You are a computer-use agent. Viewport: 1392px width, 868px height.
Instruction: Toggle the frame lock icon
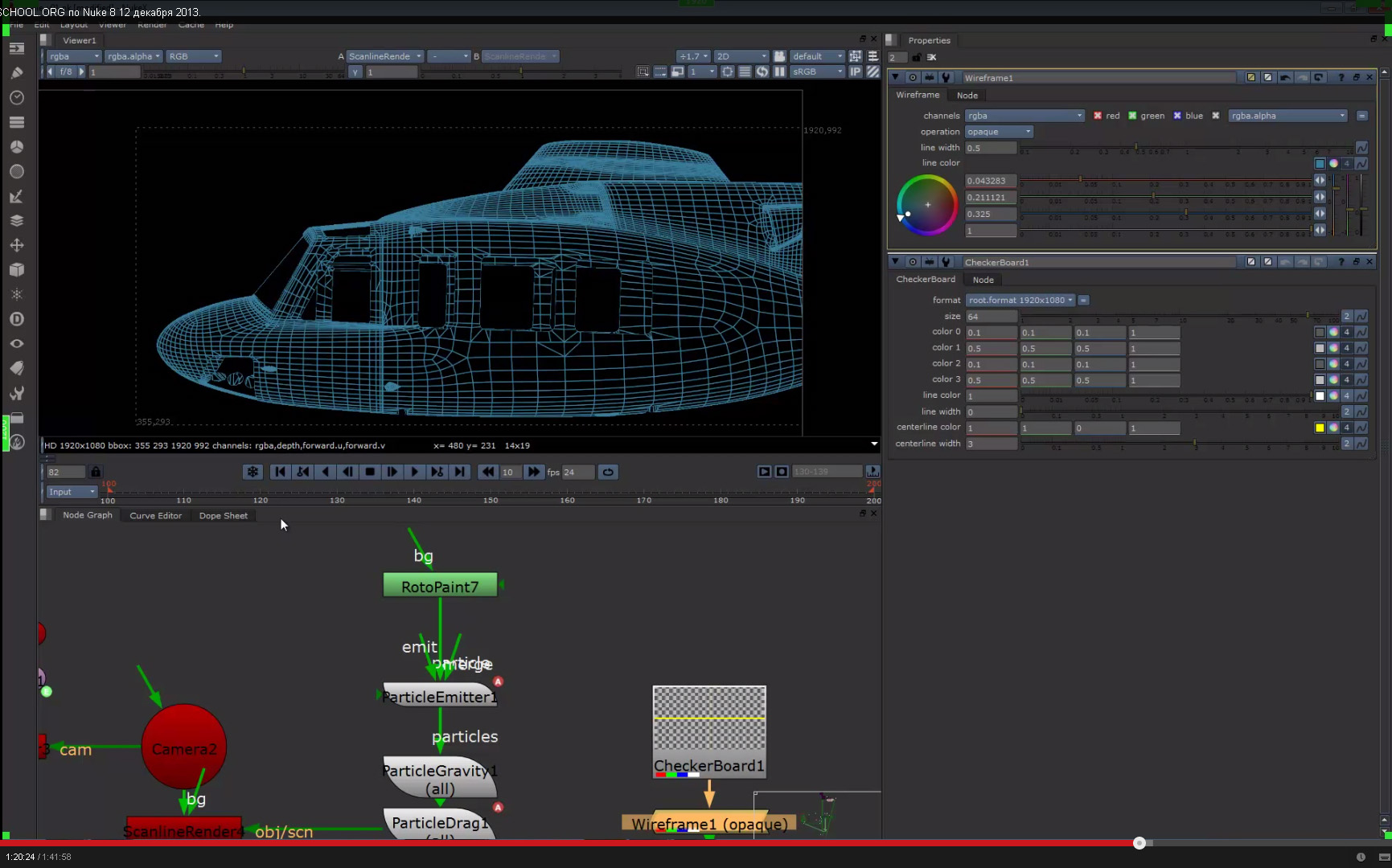pyautogui.click(x=96, y=472)
